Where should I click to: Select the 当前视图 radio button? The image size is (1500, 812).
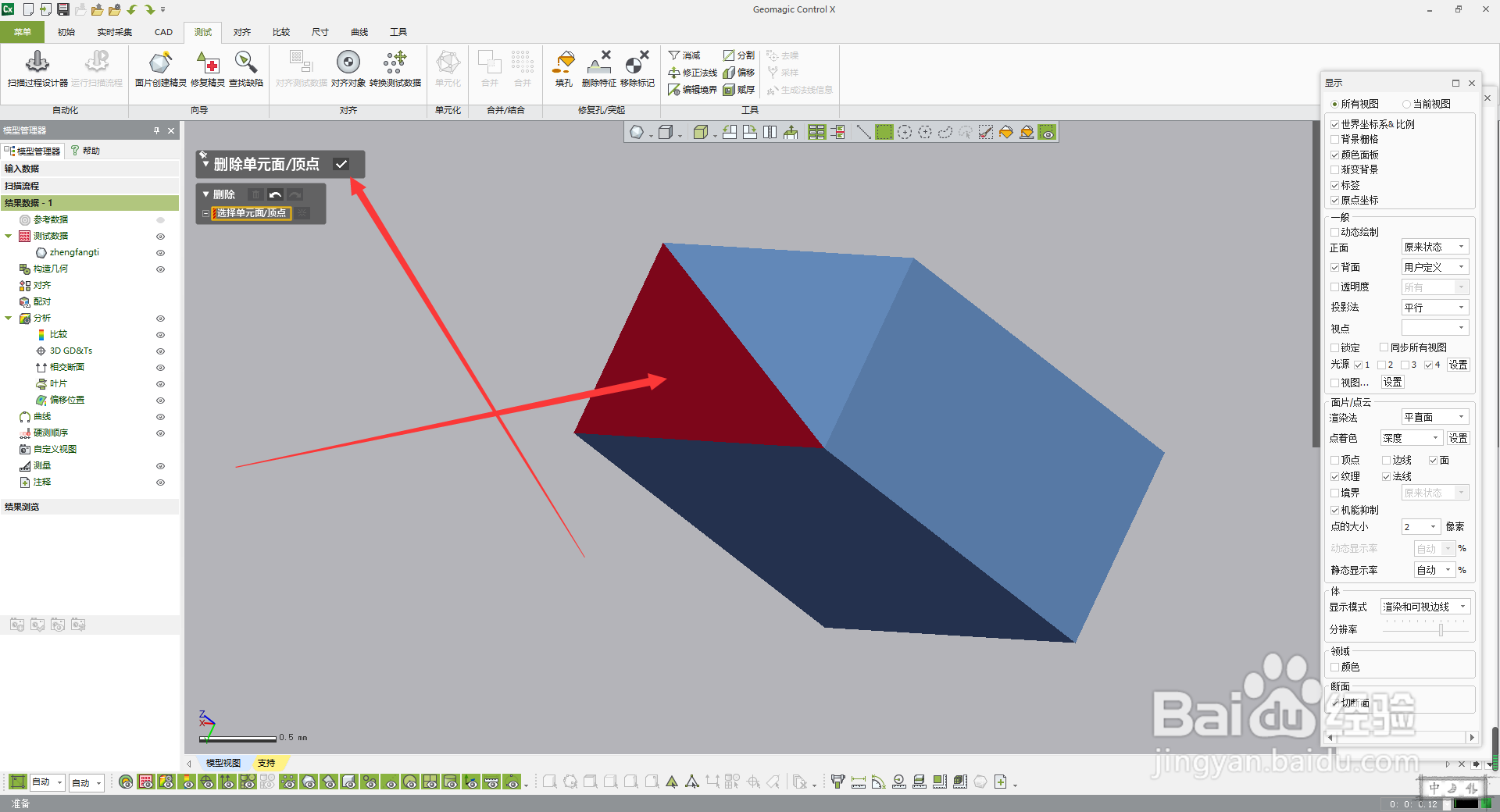[x=1406, y=104]
